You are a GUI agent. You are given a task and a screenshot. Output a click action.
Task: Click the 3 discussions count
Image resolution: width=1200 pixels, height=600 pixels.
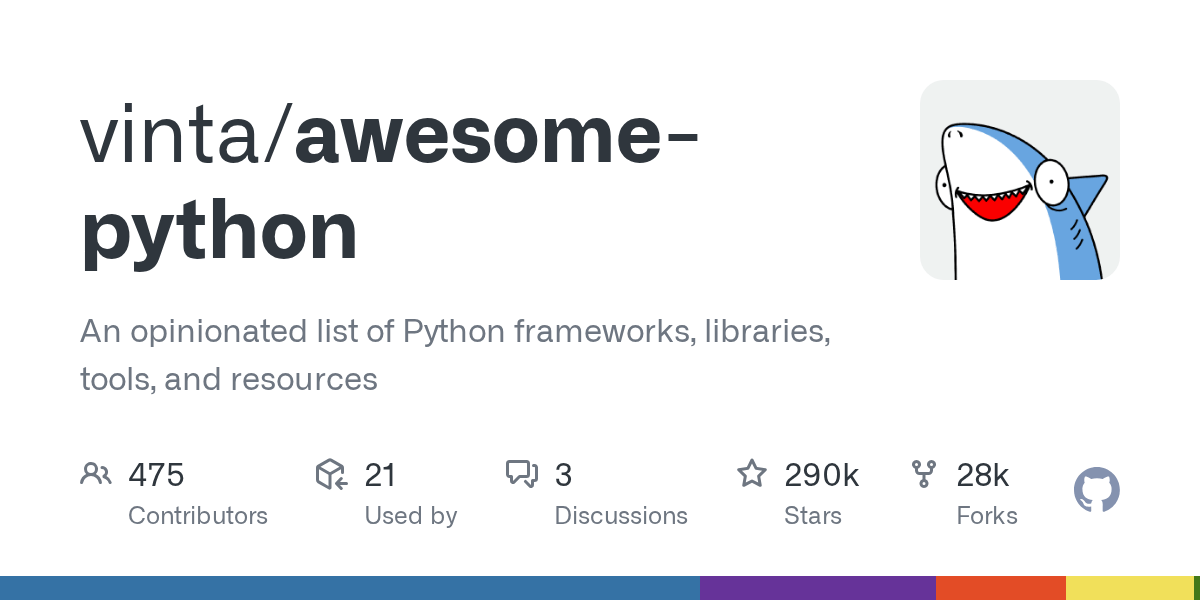(x=563, y=475)
